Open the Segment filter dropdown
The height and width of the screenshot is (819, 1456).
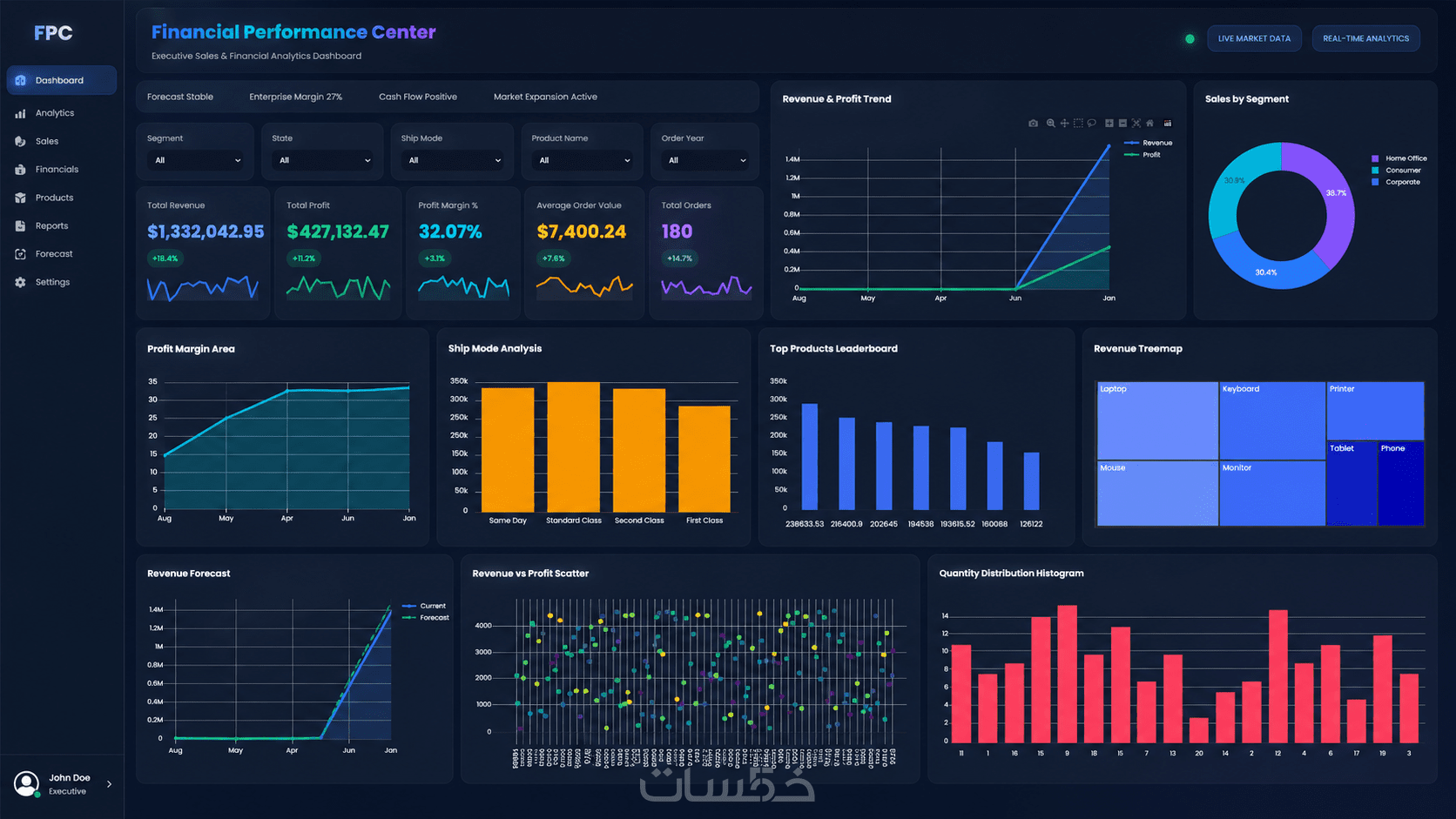[197, 160]
